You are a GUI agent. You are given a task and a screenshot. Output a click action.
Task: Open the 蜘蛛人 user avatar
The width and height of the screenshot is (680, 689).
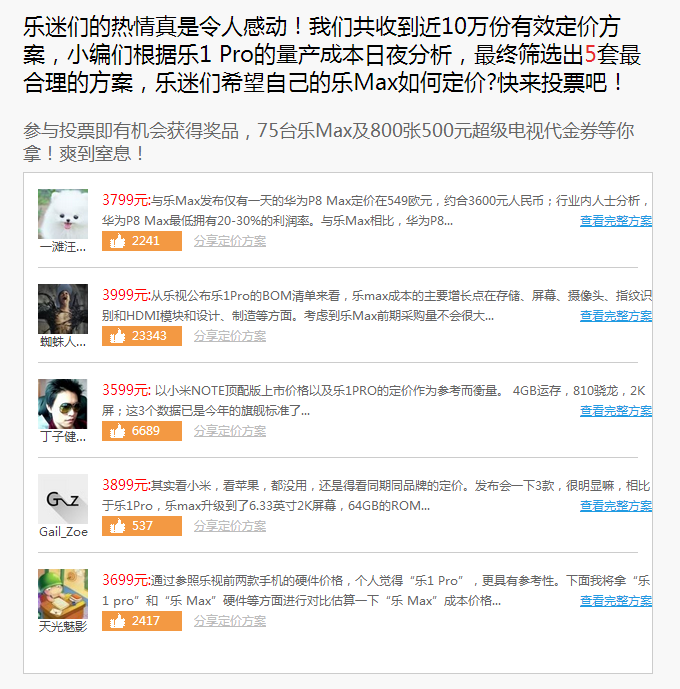pos(63,309)
